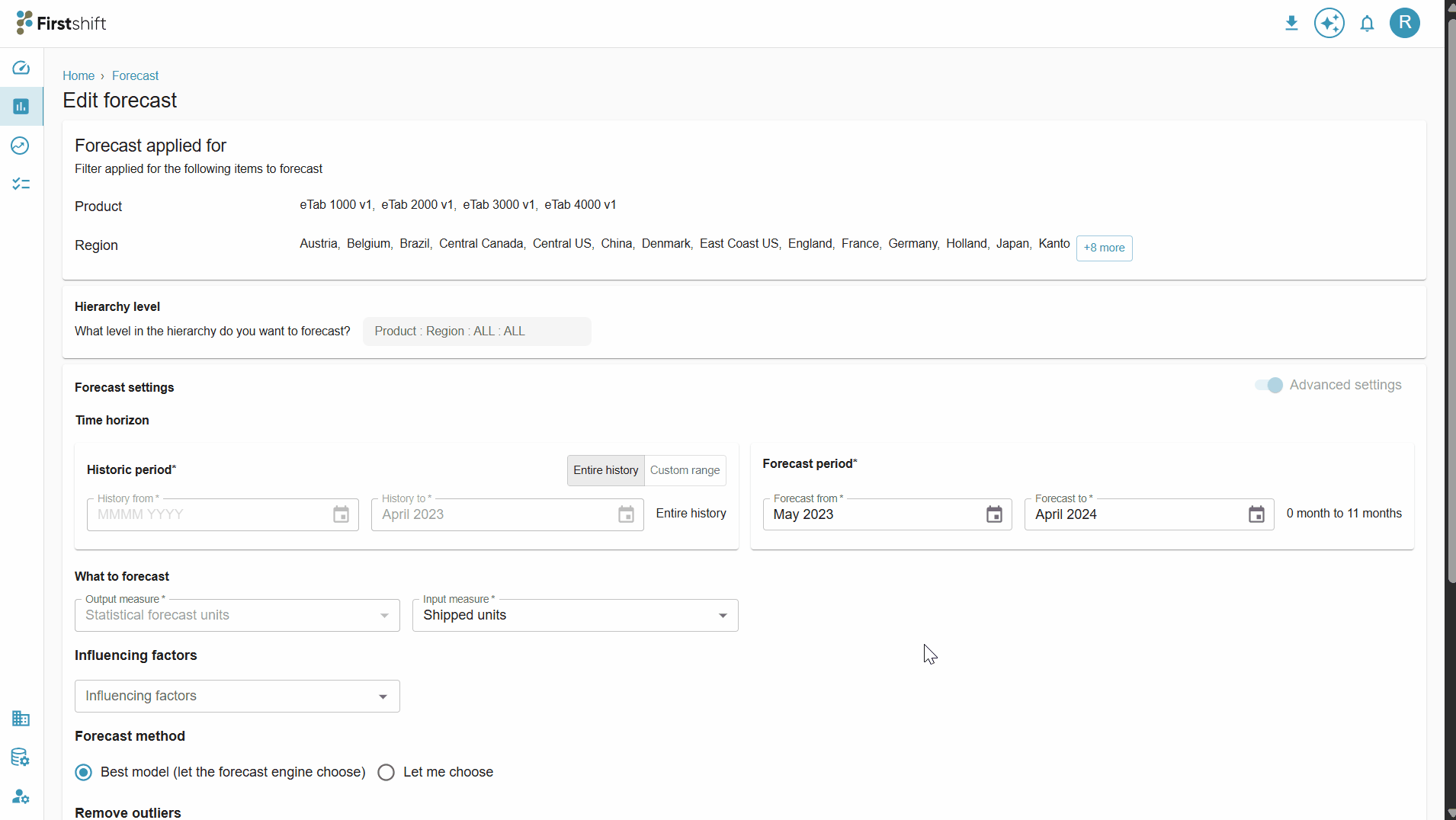Open the user settings sidebar icon
This screenshot has width=1456, height=820.
tap(21, 796)
